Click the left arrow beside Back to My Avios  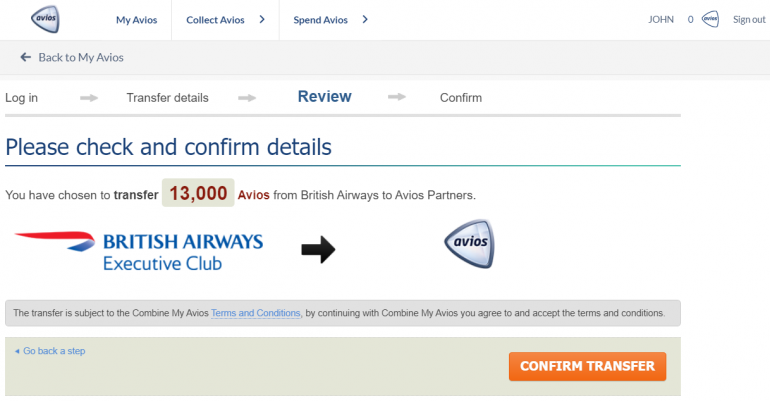[x=26, y=58]
